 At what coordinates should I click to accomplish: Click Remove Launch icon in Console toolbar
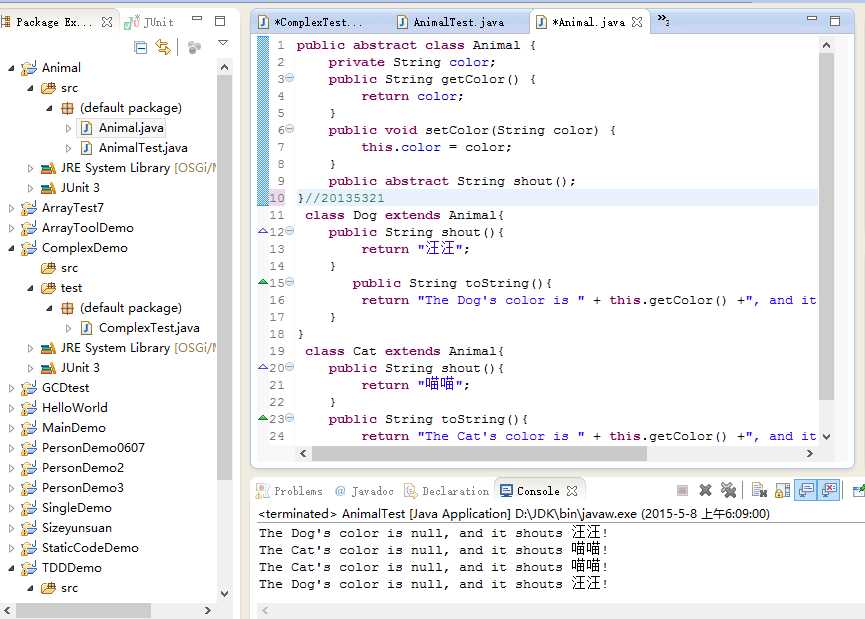point(705,490)
